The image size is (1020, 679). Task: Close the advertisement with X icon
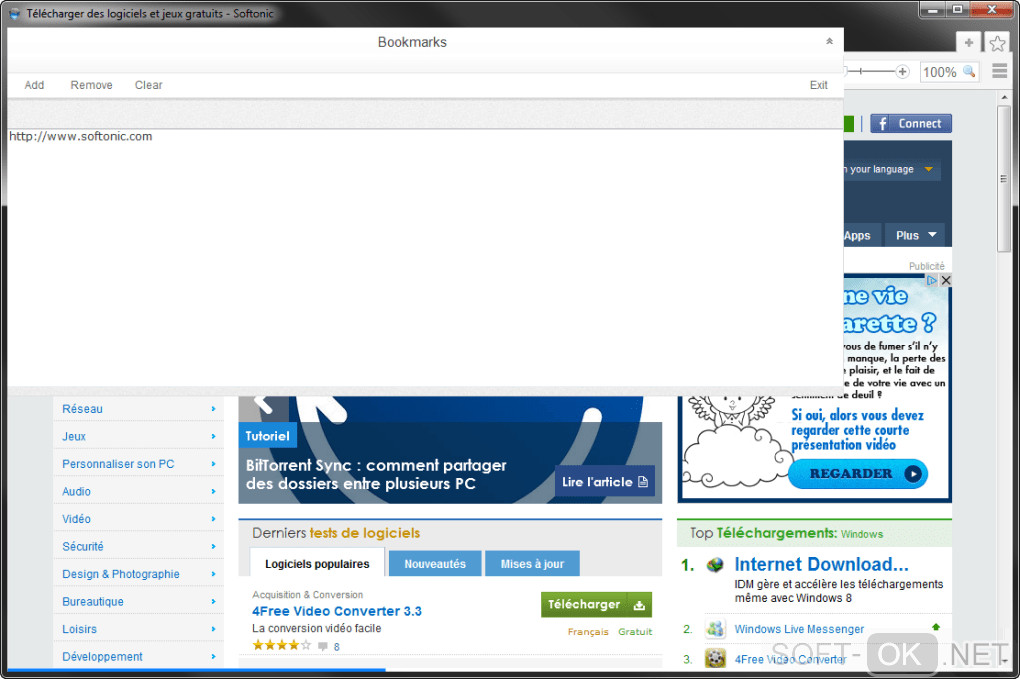946,280
